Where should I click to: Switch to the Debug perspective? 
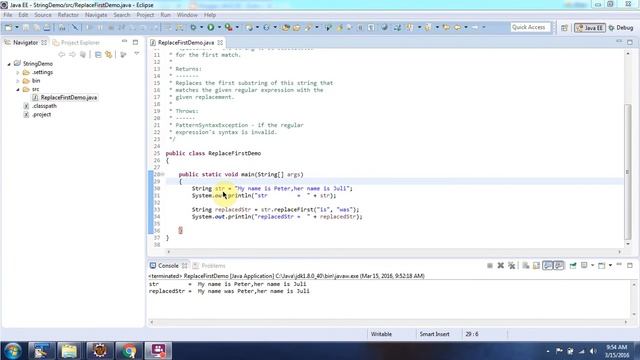pos(621,28)
